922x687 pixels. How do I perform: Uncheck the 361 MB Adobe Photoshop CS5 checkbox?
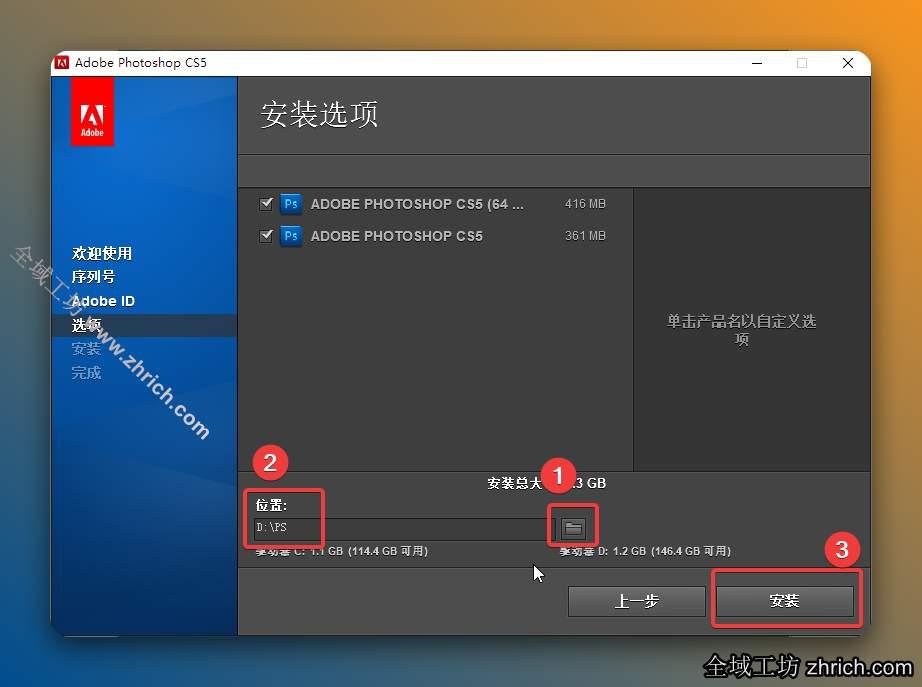(266, 235)
